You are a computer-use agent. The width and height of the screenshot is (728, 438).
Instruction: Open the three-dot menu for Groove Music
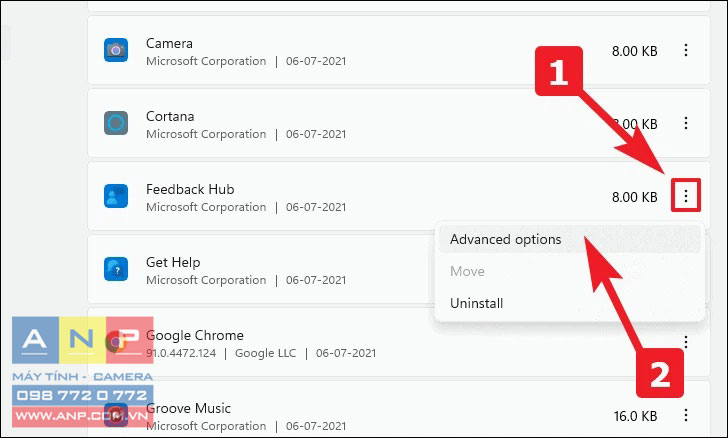click(686, 415)
